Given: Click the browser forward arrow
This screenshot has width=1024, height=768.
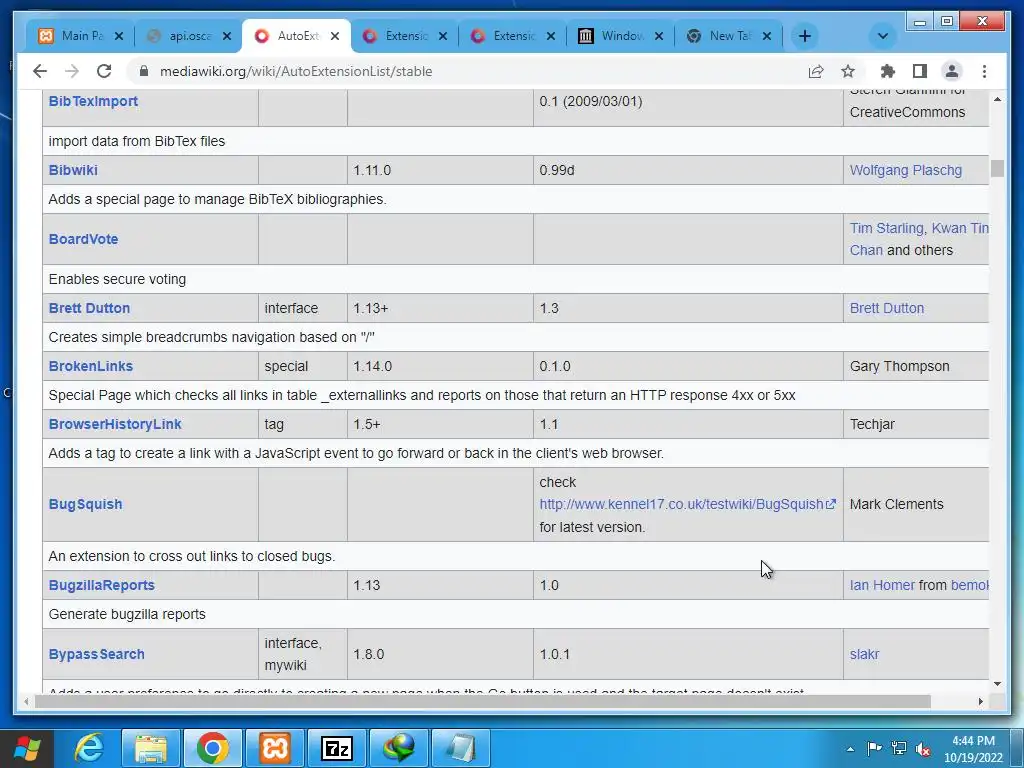Looking at the screenshot, I should click(x=72, y=71).
